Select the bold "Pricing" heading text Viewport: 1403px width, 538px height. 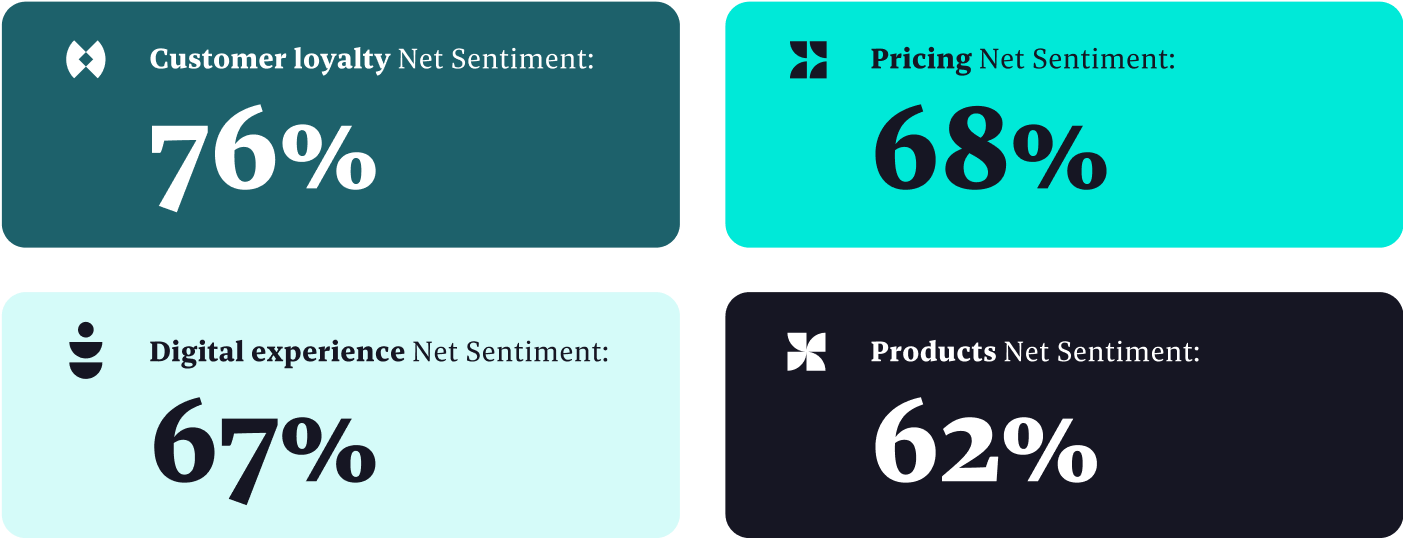920,60
